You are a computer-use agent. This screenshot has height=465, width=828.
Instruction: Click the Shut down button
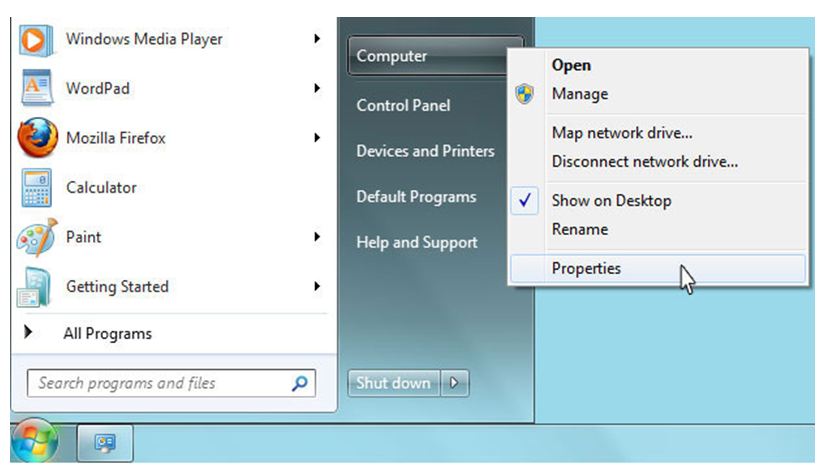pos(393,383)
